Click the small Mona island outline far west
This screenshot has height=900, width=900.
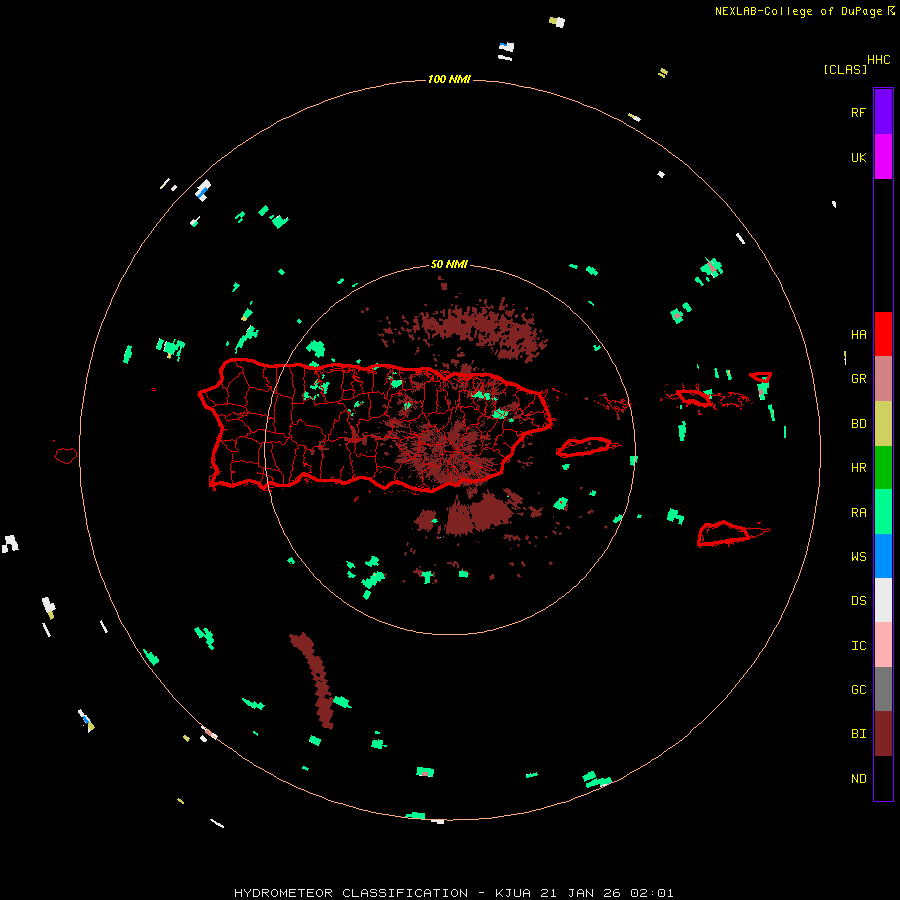[x=66, y=455]
